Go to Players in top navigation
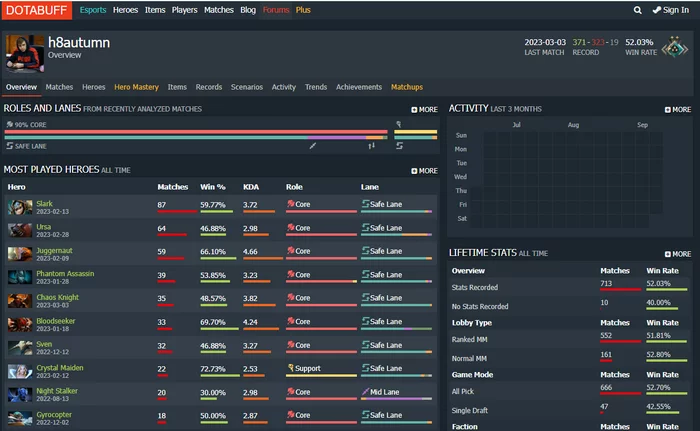Screen dimensions: 700x431 (184, 10)
